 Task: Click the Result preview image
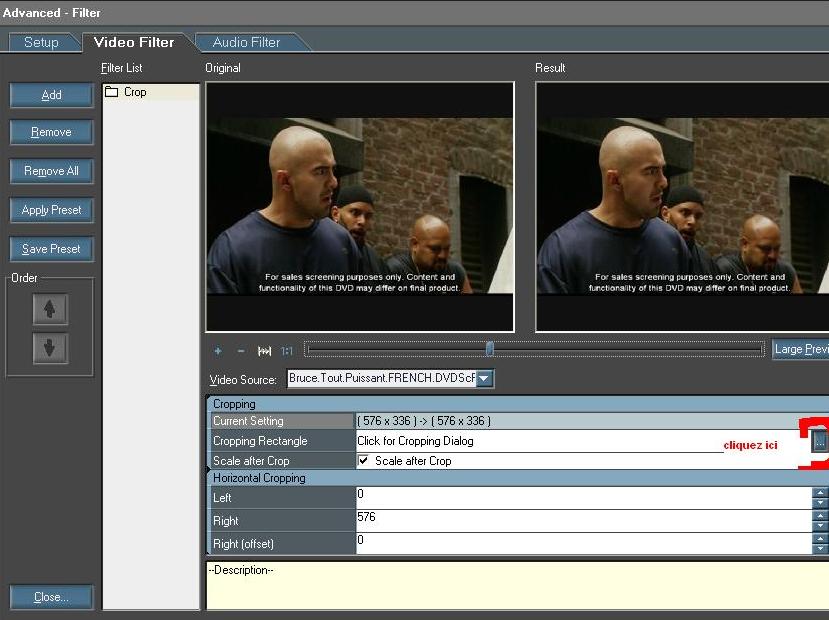(x=683, y=207)
